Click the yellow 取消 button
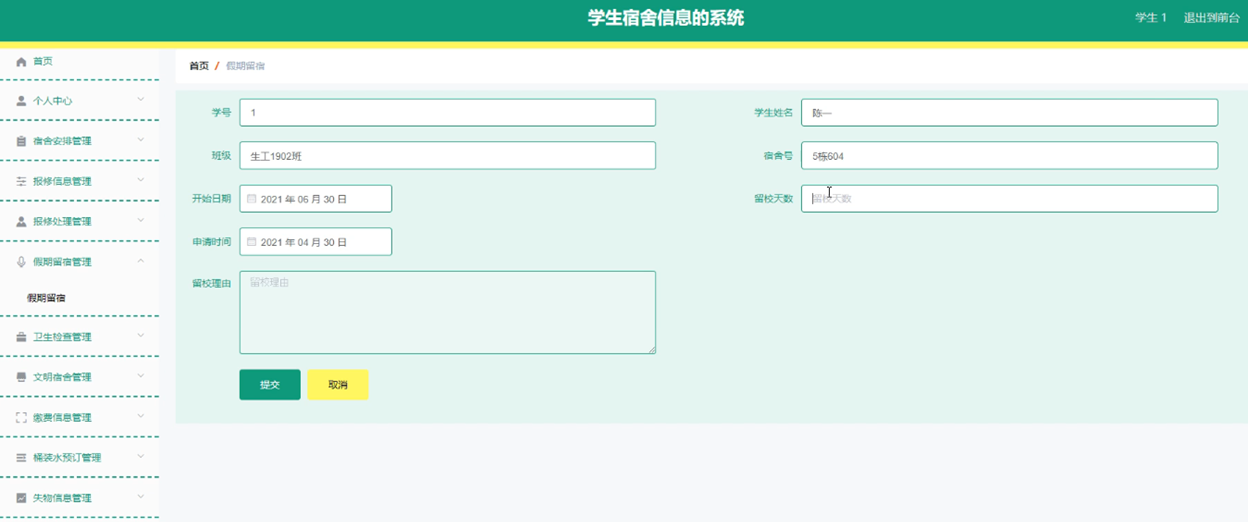The width and height of the screenshot is (1250, 522). (x=338, y=385)
